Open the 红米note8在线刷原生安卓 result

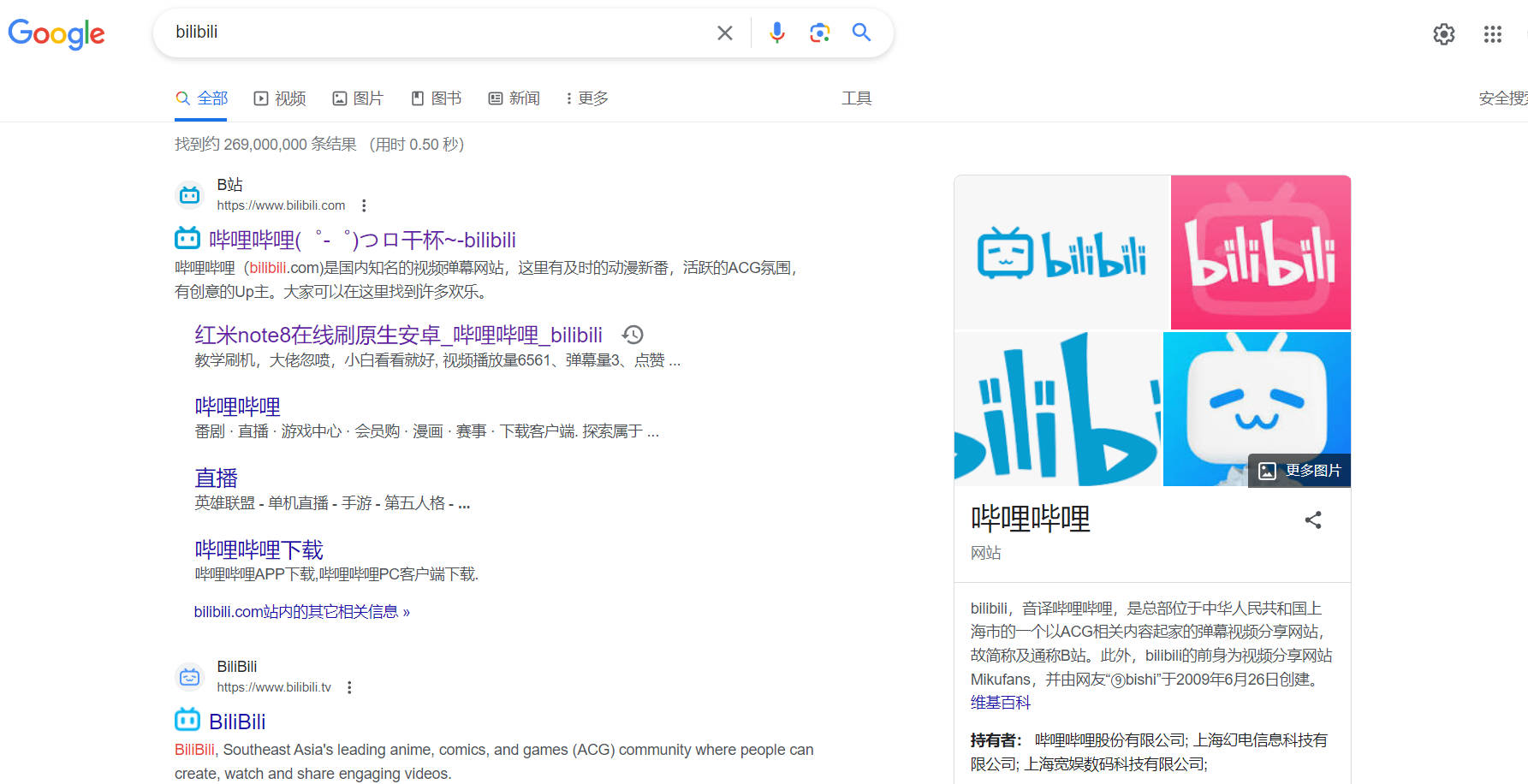[x=399, y=335]
